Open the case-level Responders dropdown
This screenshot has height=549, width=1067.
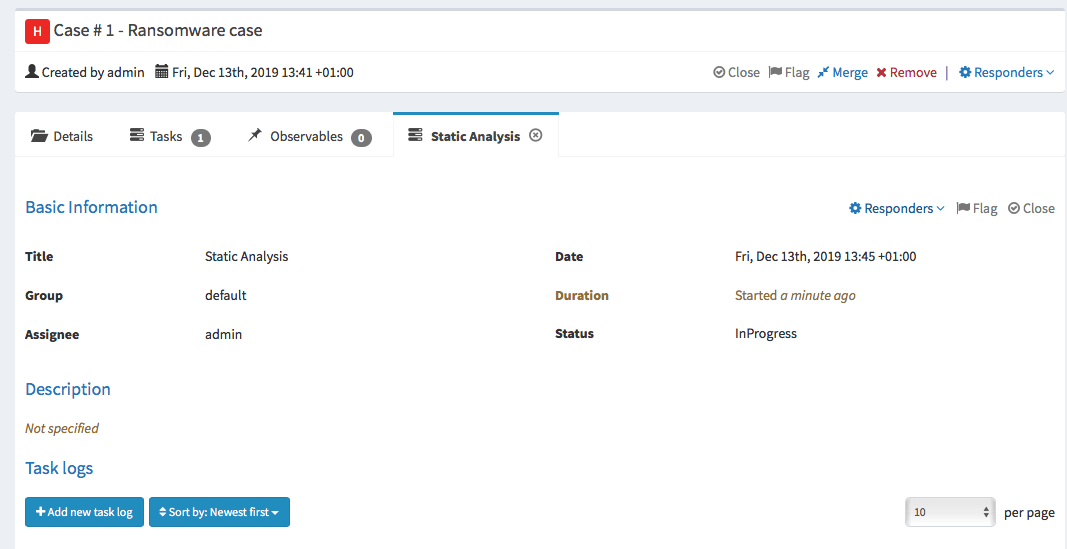1006,72
